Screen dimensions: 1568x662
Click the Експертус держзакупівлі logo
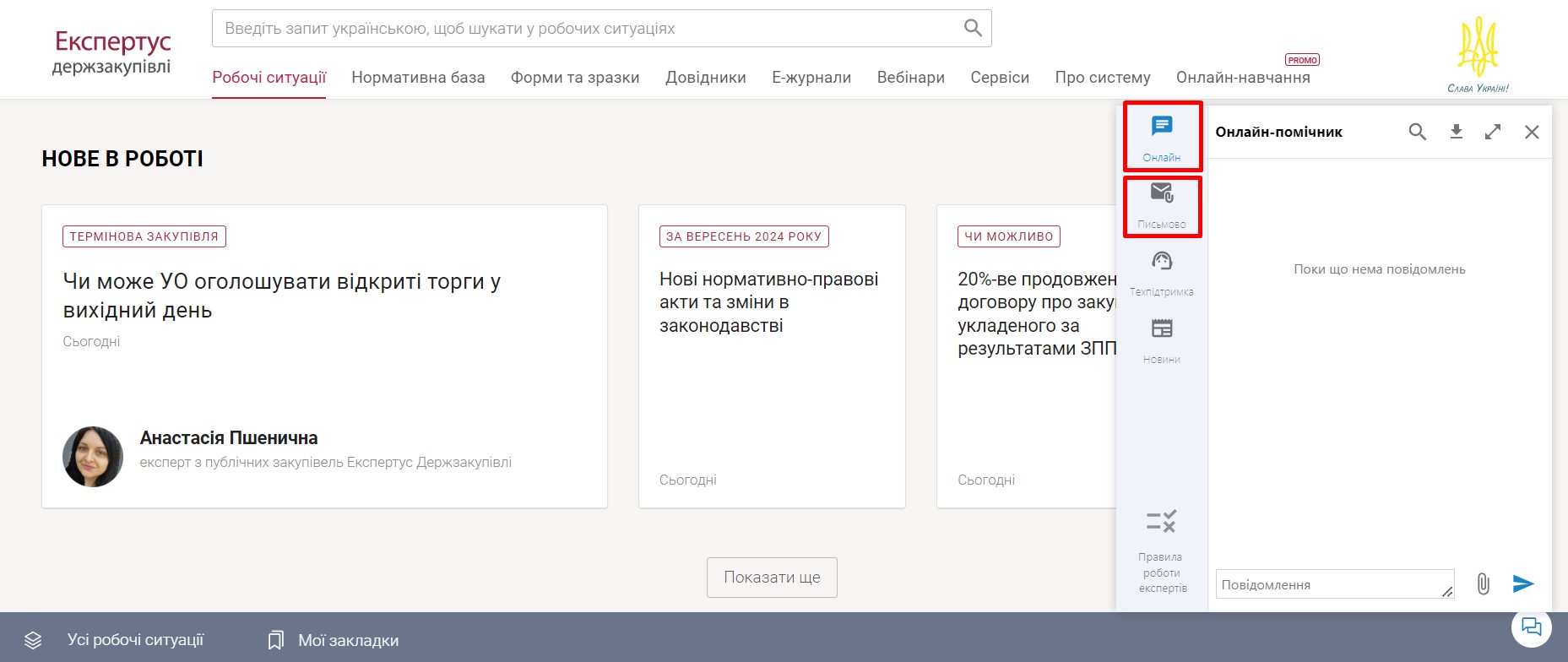coord(112,52)
